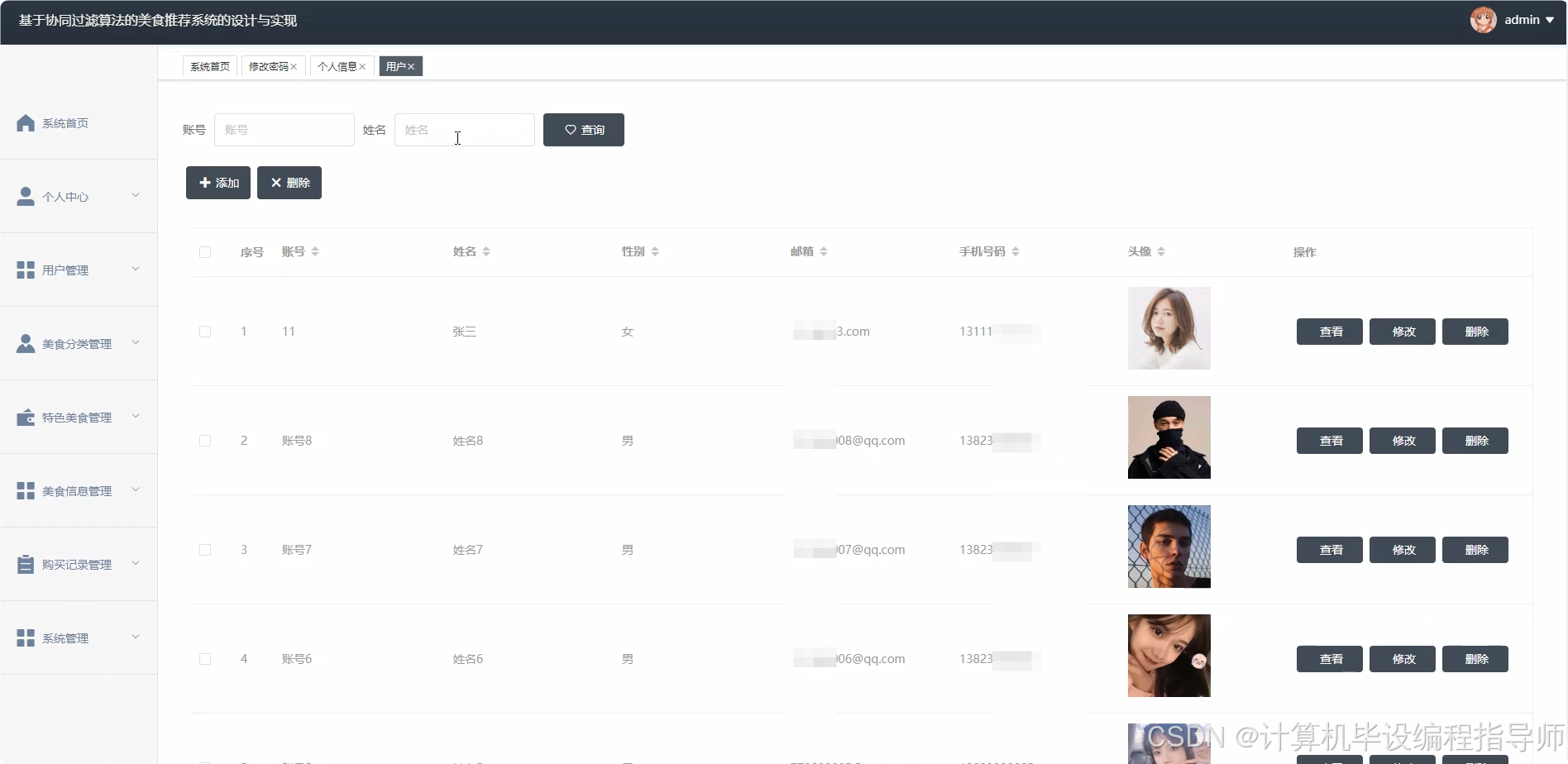Click 修改 for the 账号8 row
Image resolution: width=1568 pixels, height=764 pixels.
(1403, 441)
